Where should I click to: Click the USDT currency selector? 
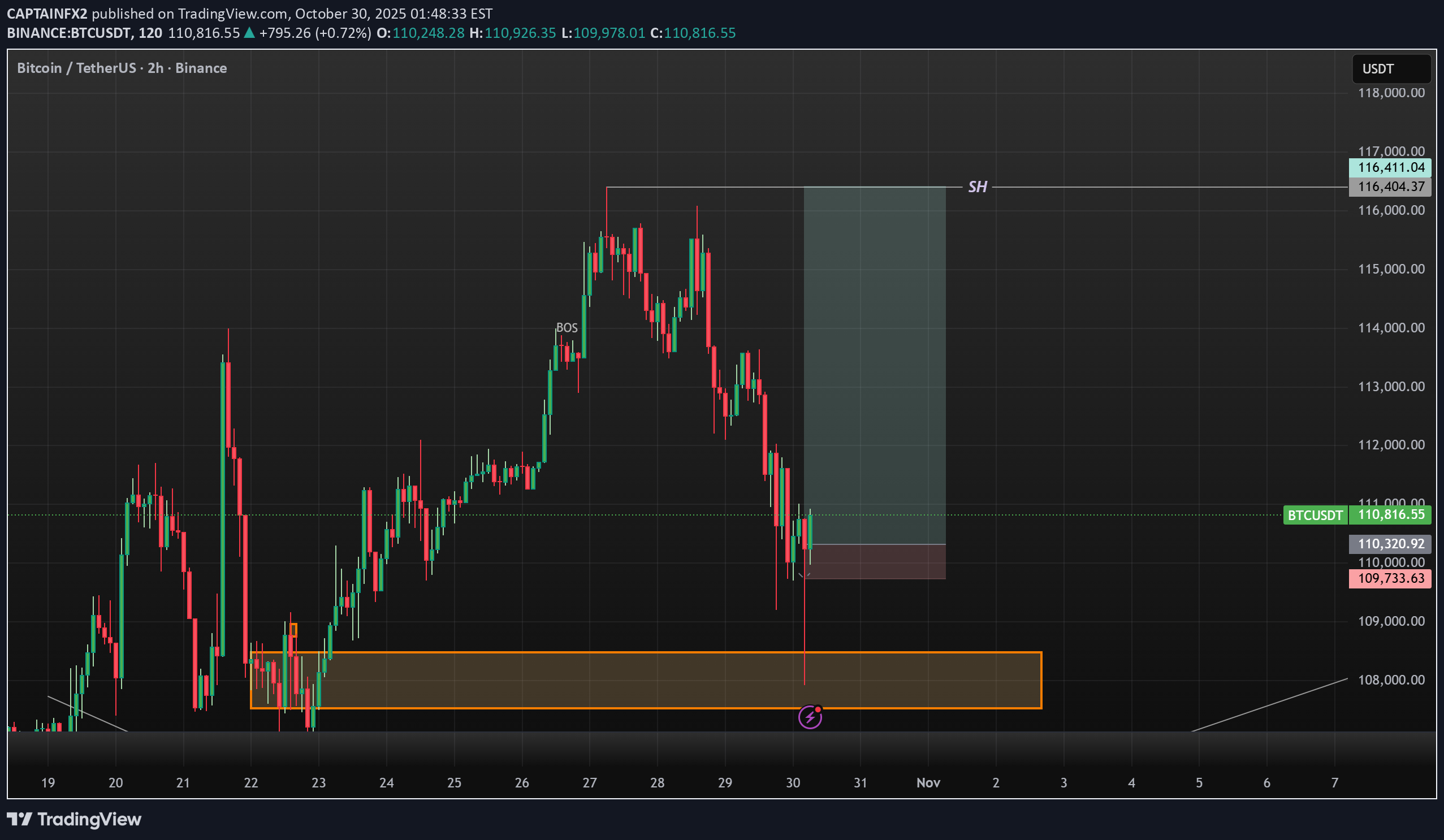pos(1391,68)
